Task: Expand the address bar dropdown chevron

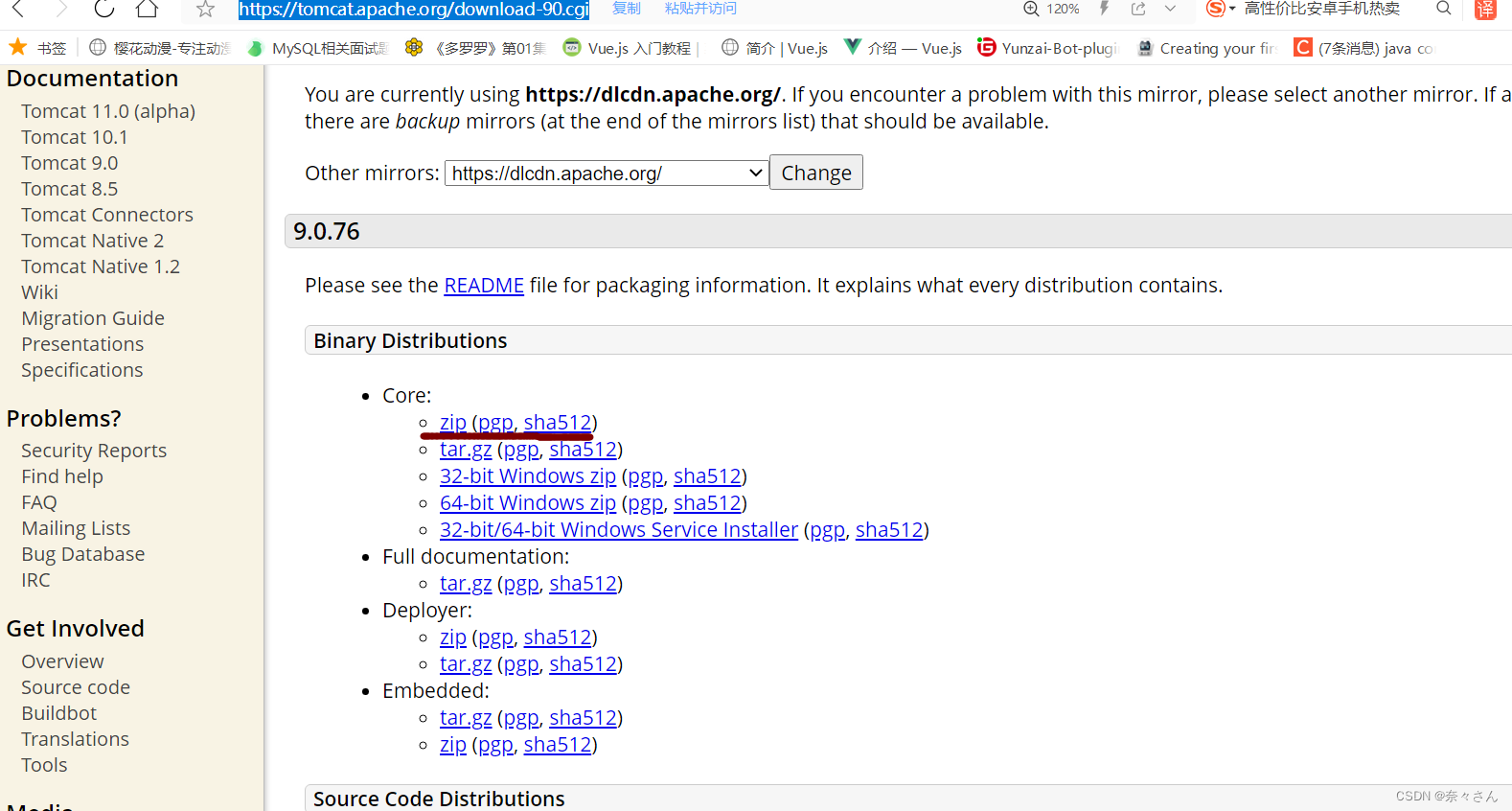Action: click(x=1170, y=9)
